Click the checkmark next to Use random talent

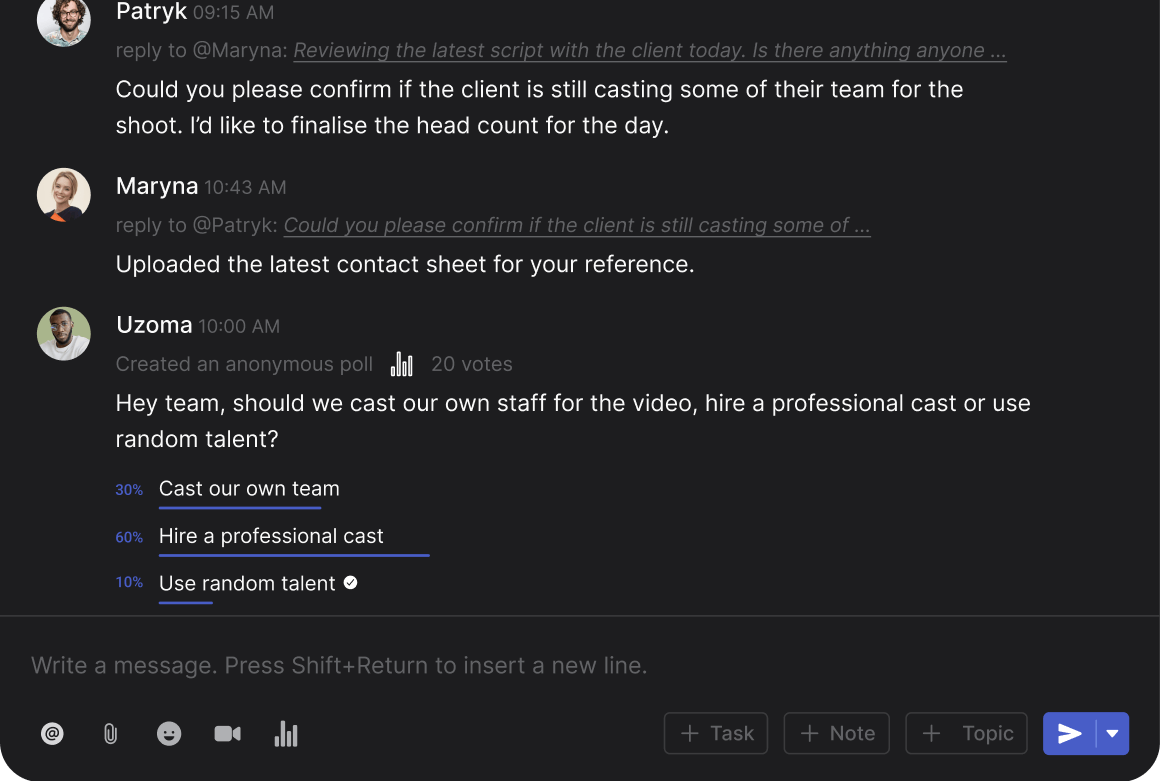pos(351,582)
